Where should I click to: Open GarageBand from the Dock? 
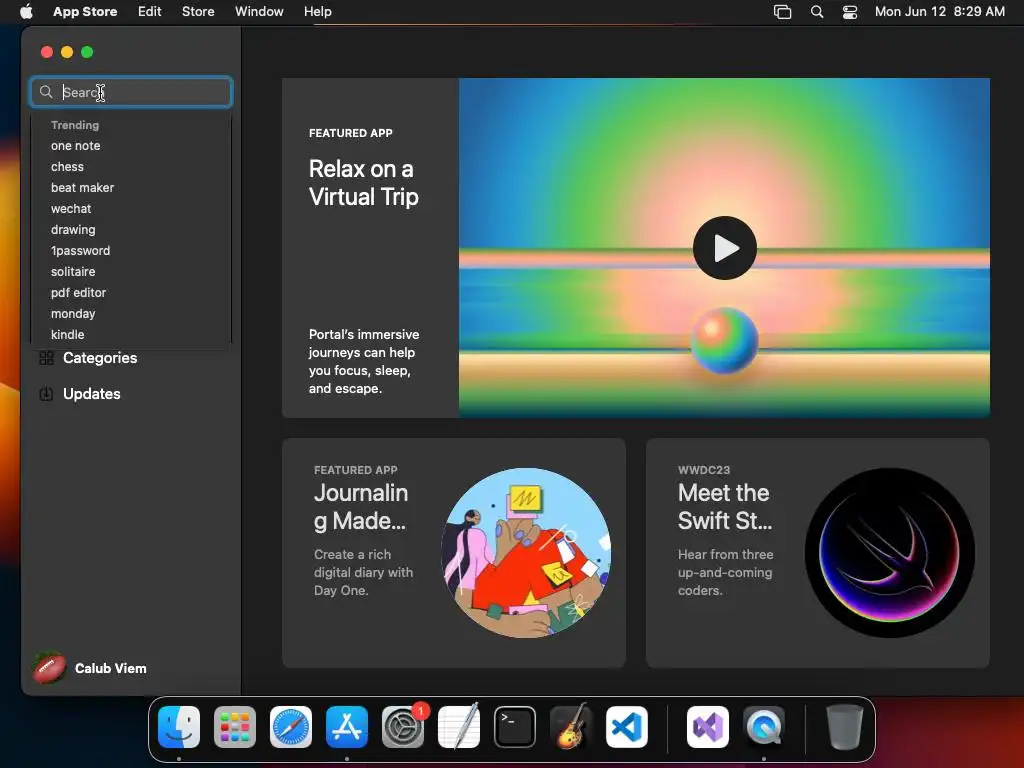tap(571, 727)
